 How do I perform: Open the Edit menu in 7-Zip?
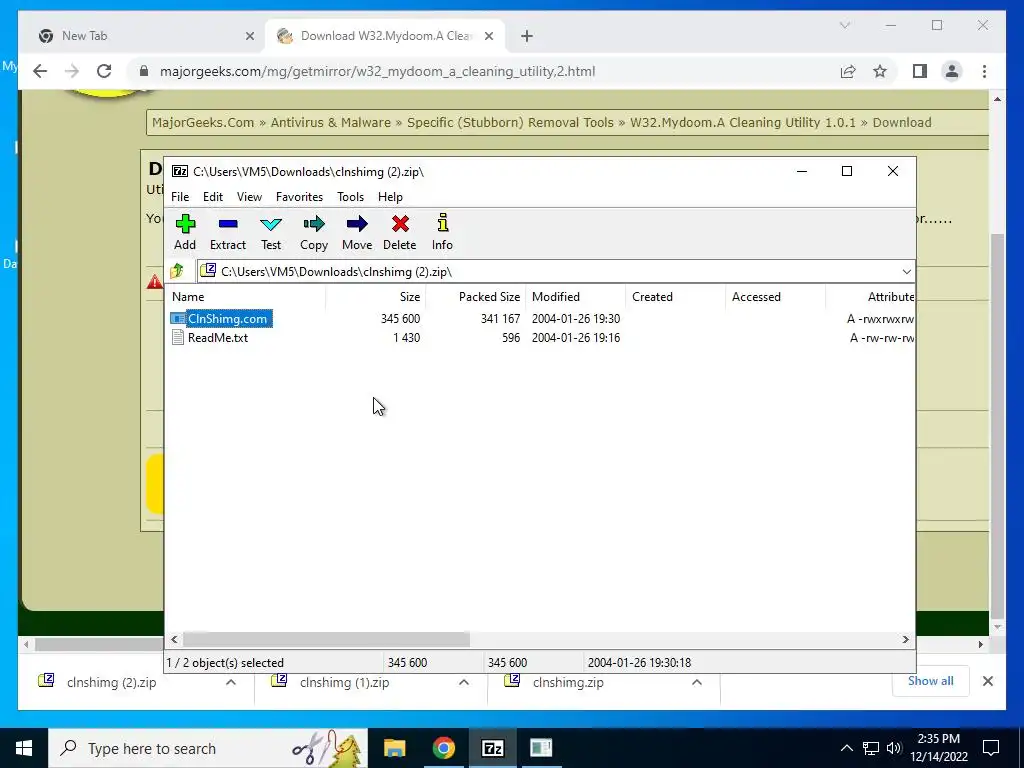pos(213,197)
